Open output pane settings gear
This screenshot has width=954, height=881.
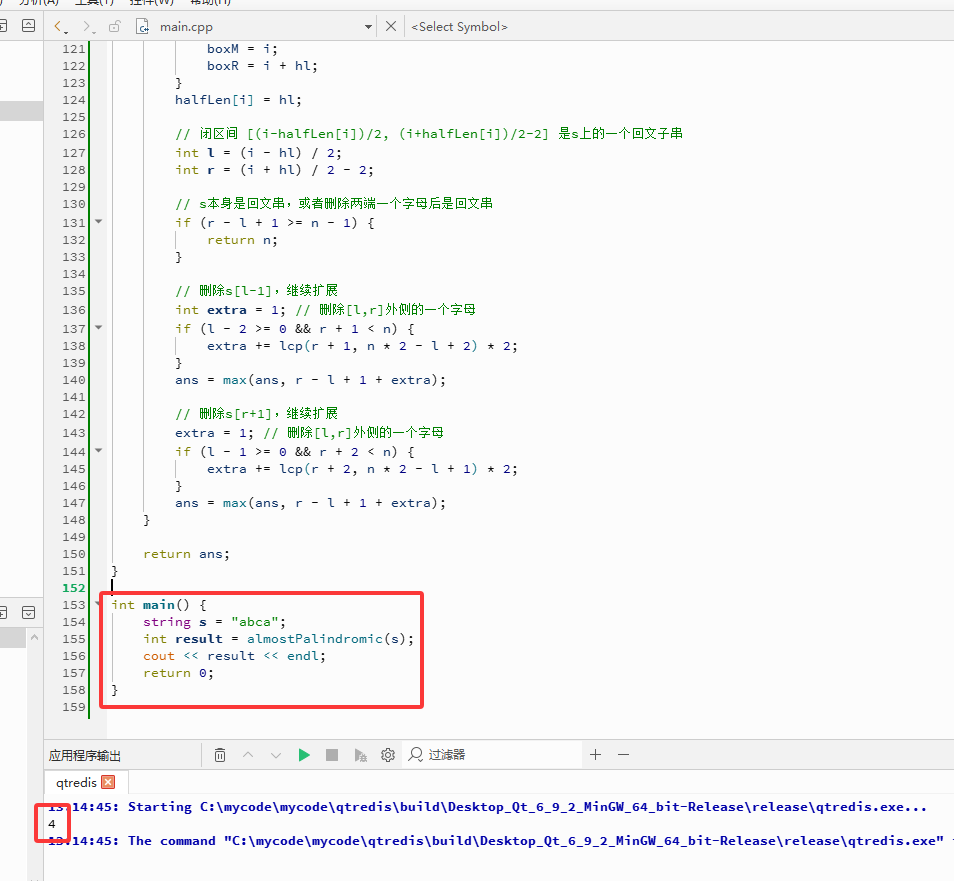click(388, 755)
